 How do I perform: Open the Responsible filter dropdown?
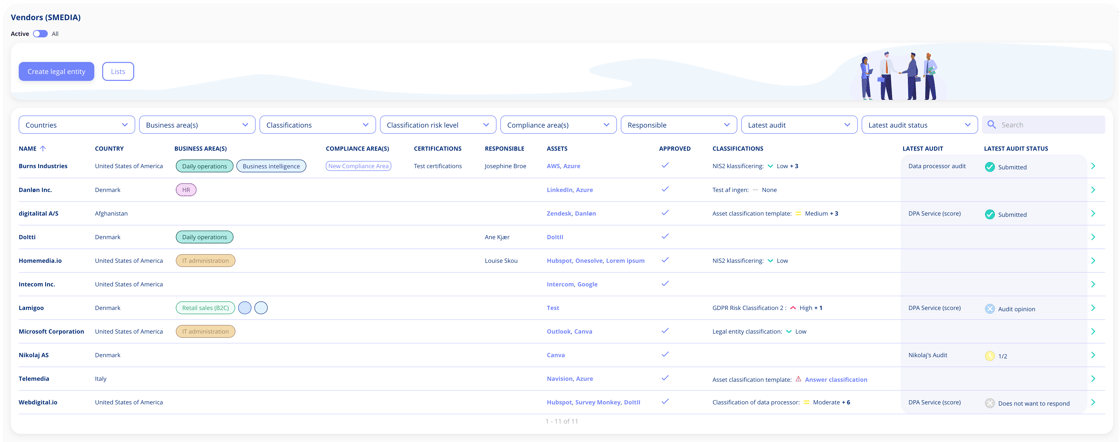pos(679,125)
